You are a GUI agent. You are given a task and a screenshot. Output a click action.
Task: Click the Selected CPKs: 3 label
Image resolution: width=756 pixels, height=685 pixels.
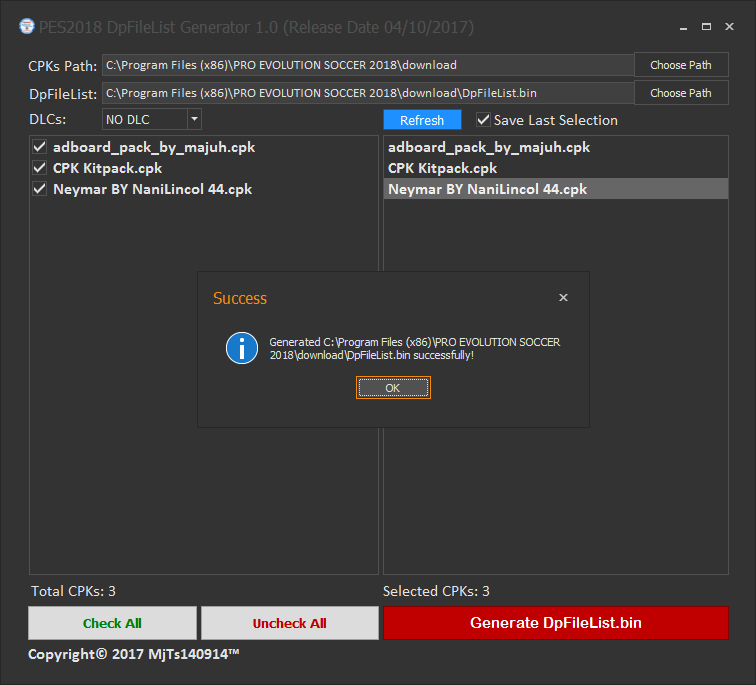click(x=436, y=591)
